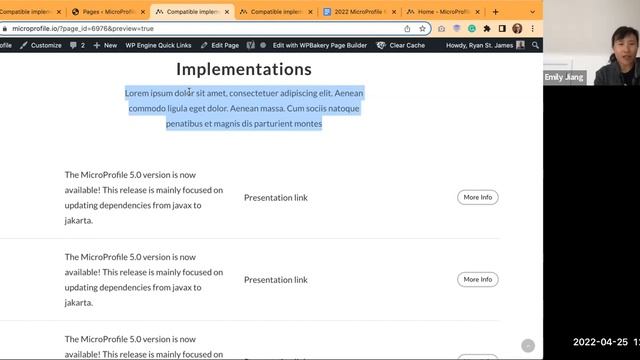Click Edit with WPBakery Page Builder
The width and height of the screenshot is (640, 360).
pos(320,45)
